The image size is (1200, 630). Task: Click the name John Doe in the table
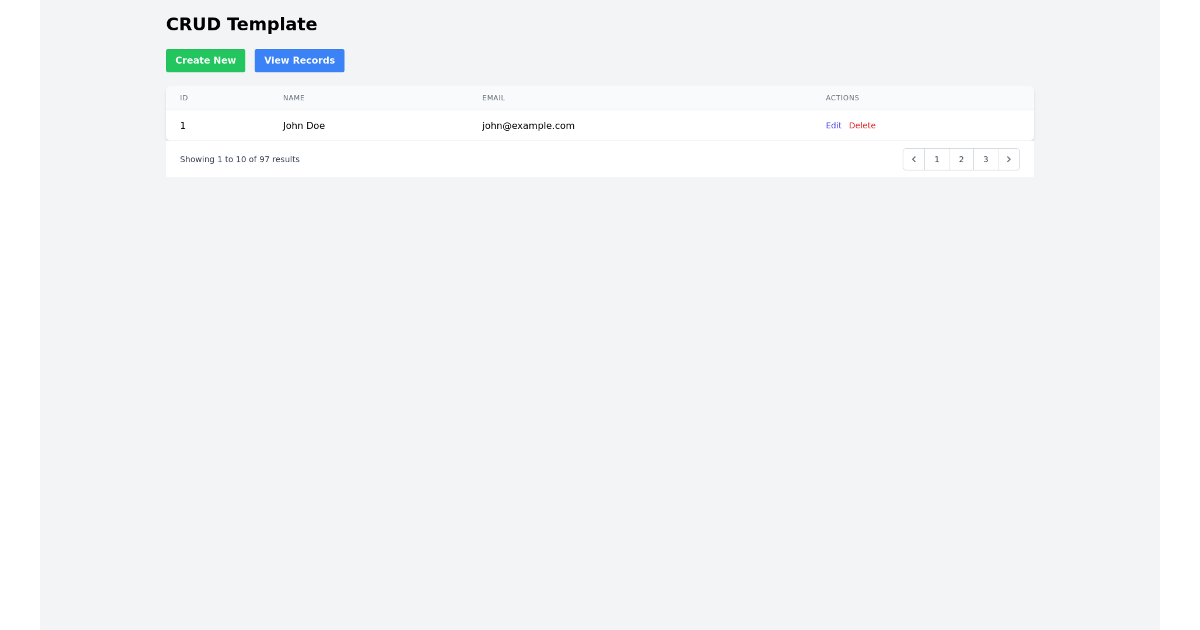point(303,125)
